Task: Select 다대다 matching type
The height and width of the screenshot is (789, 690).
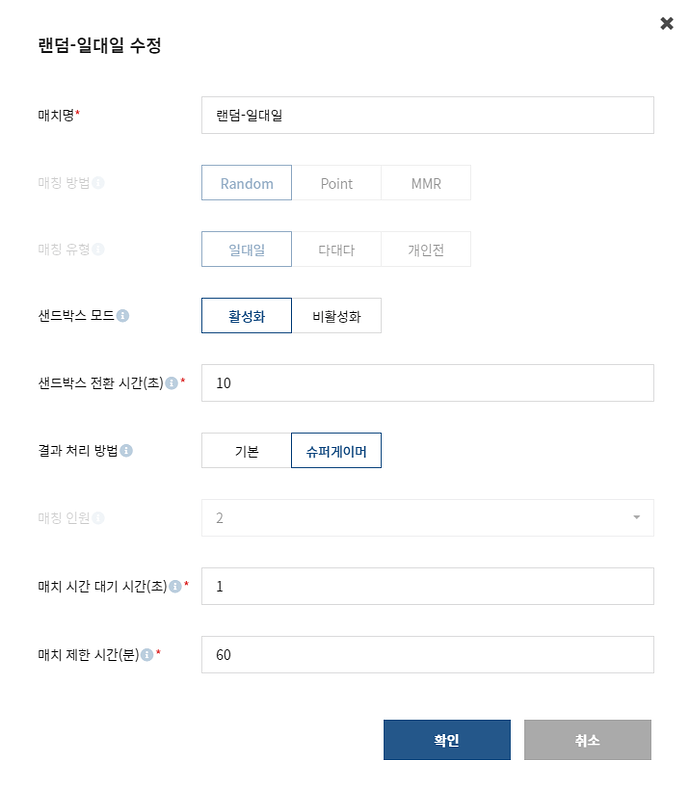Action: point(337,249)
